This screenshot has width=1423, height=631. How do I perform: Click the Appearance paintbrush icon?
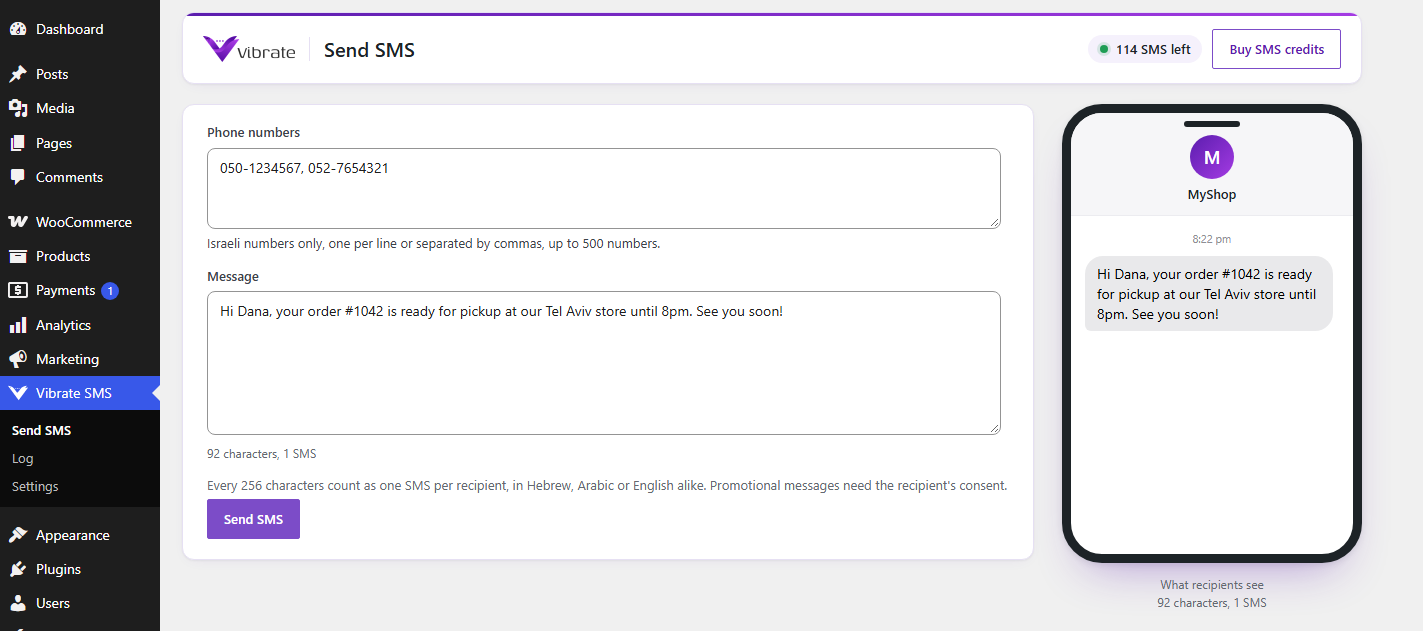(18, 535)
